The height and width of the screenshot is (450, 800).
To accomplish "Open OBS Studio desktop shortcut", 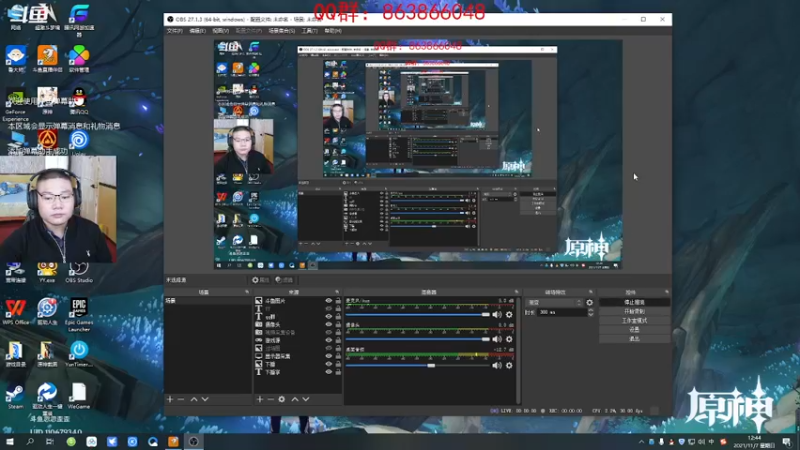I will pos(79,272).
